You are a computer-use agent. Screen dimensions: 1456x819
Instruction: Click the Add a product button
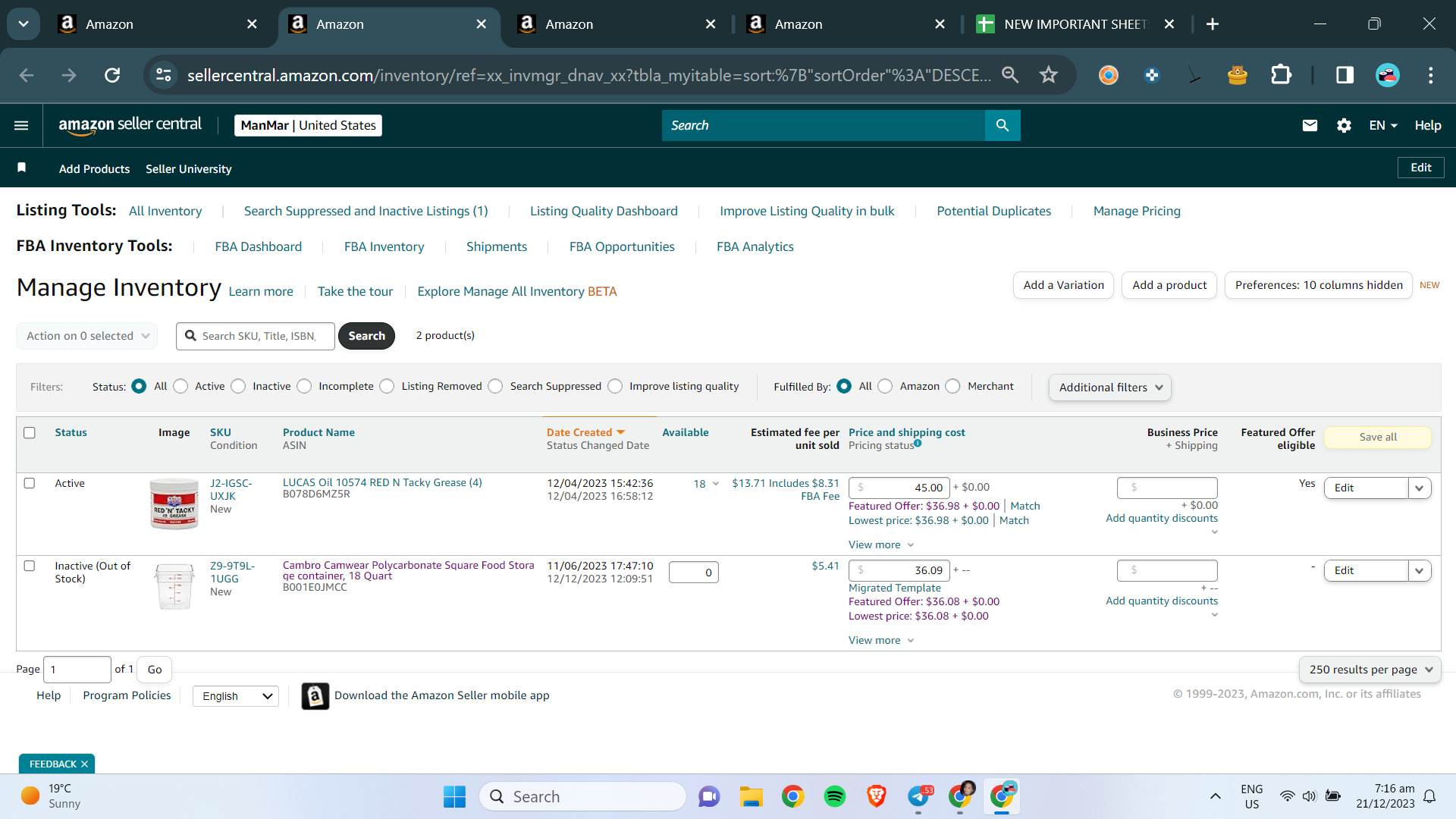point(1169,285)
